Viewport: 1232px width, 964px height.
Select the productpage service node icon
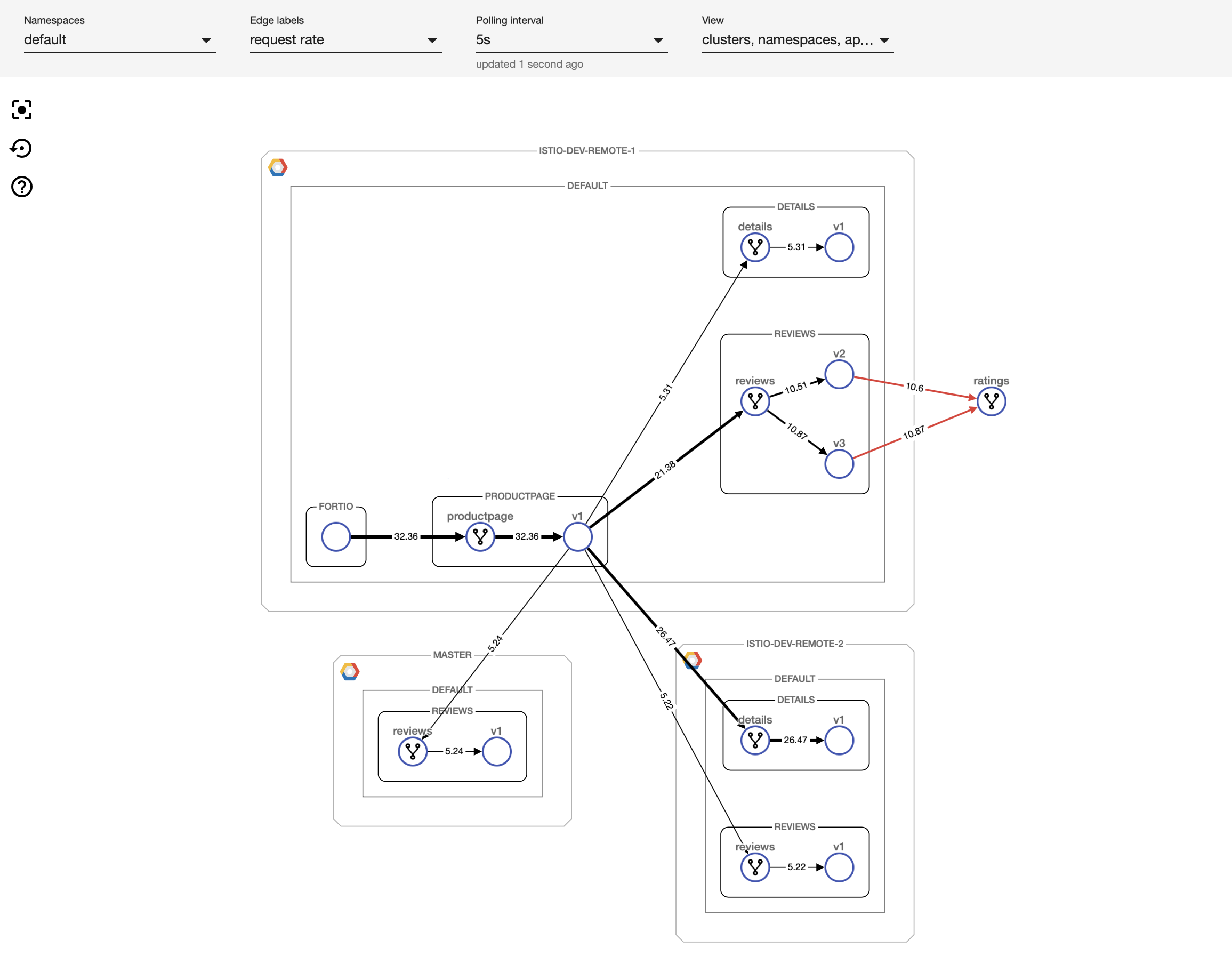click(480, 536)
